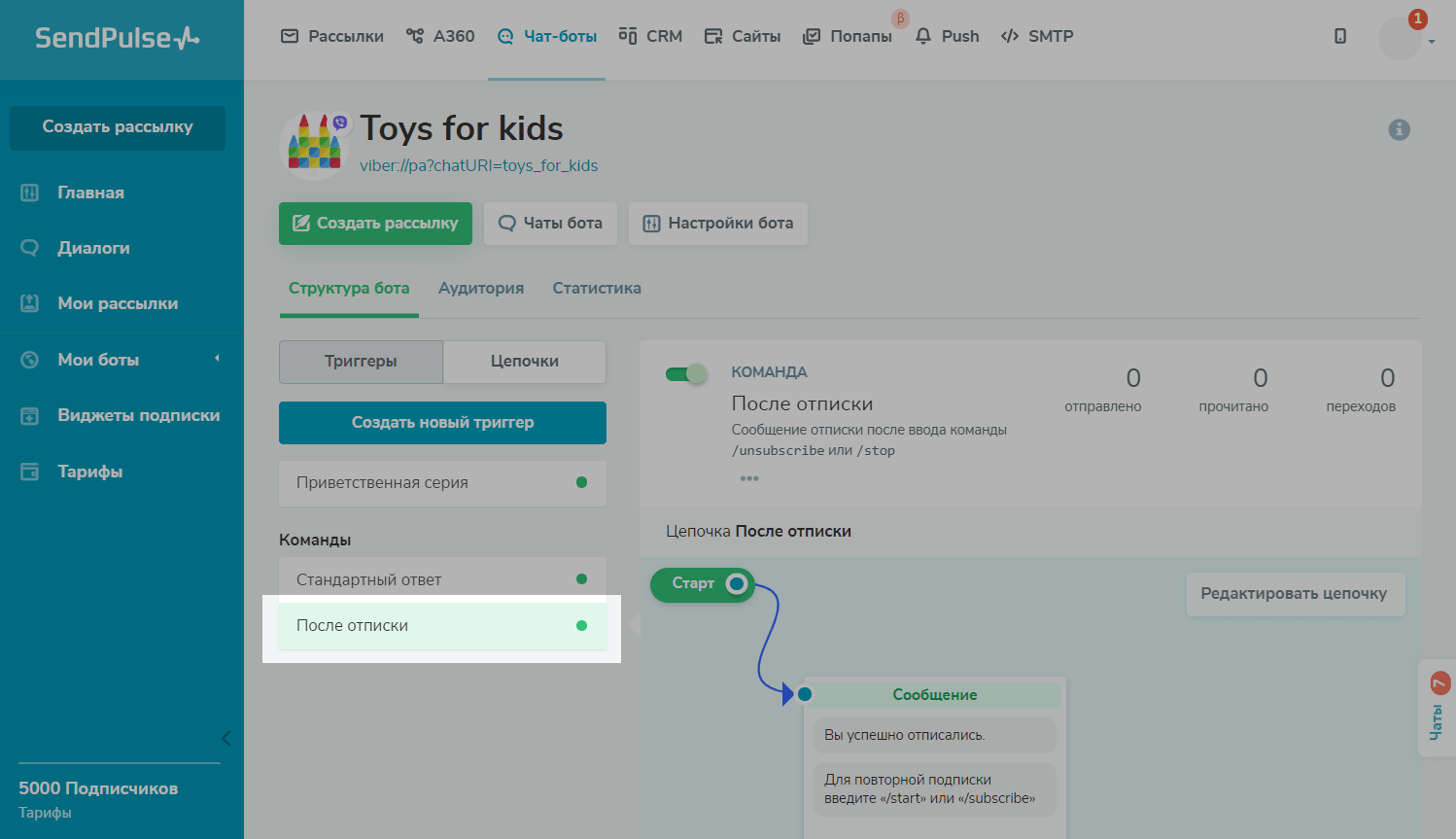Click the Сообщение block input connector dot
Image resolution: width=1456 pixels, height=839 pixels.
point(805,694)
